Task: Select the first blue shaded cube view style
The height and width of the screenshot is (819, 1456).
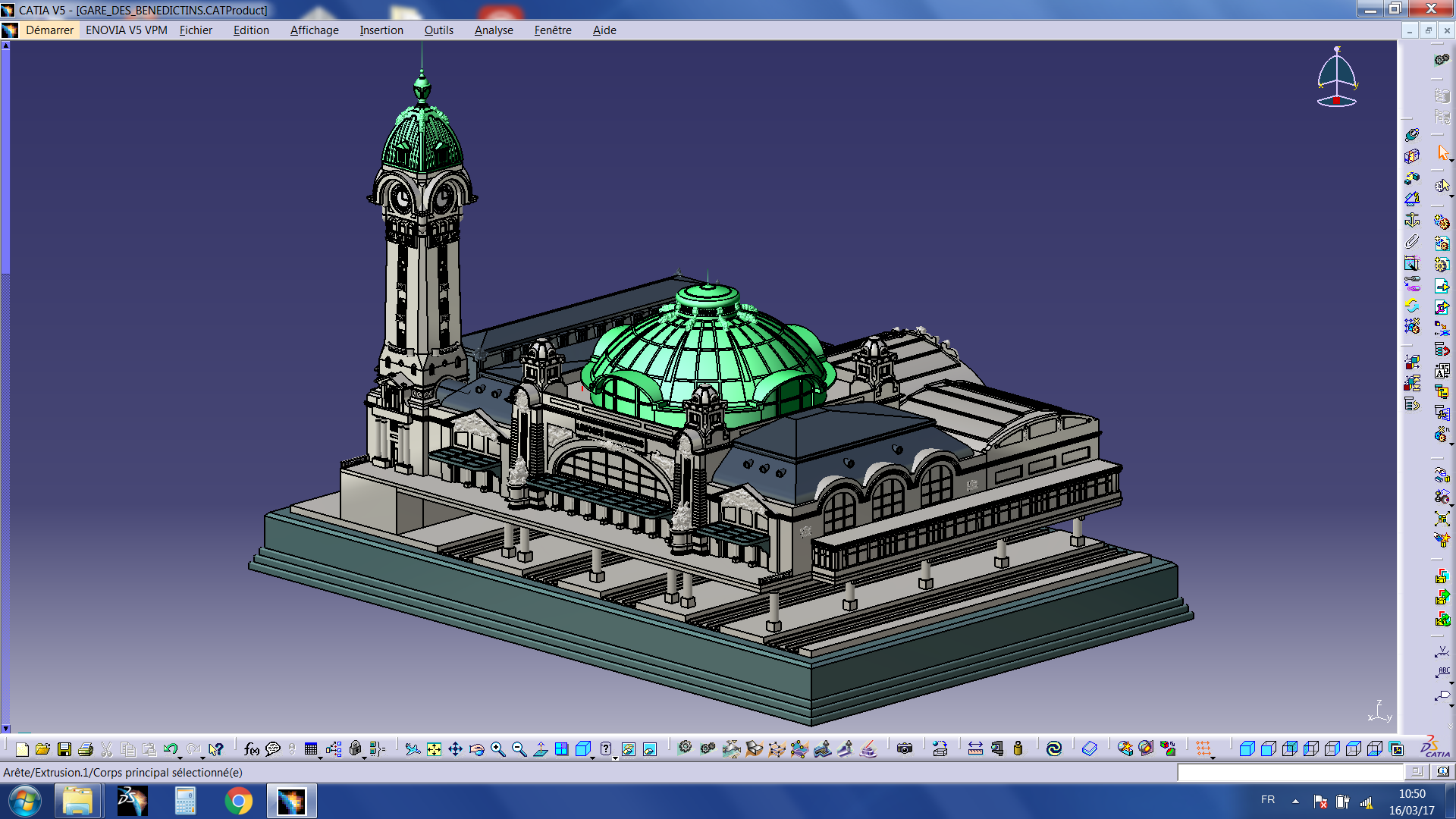Action: pyautogui.click(x=1247, y=749)
